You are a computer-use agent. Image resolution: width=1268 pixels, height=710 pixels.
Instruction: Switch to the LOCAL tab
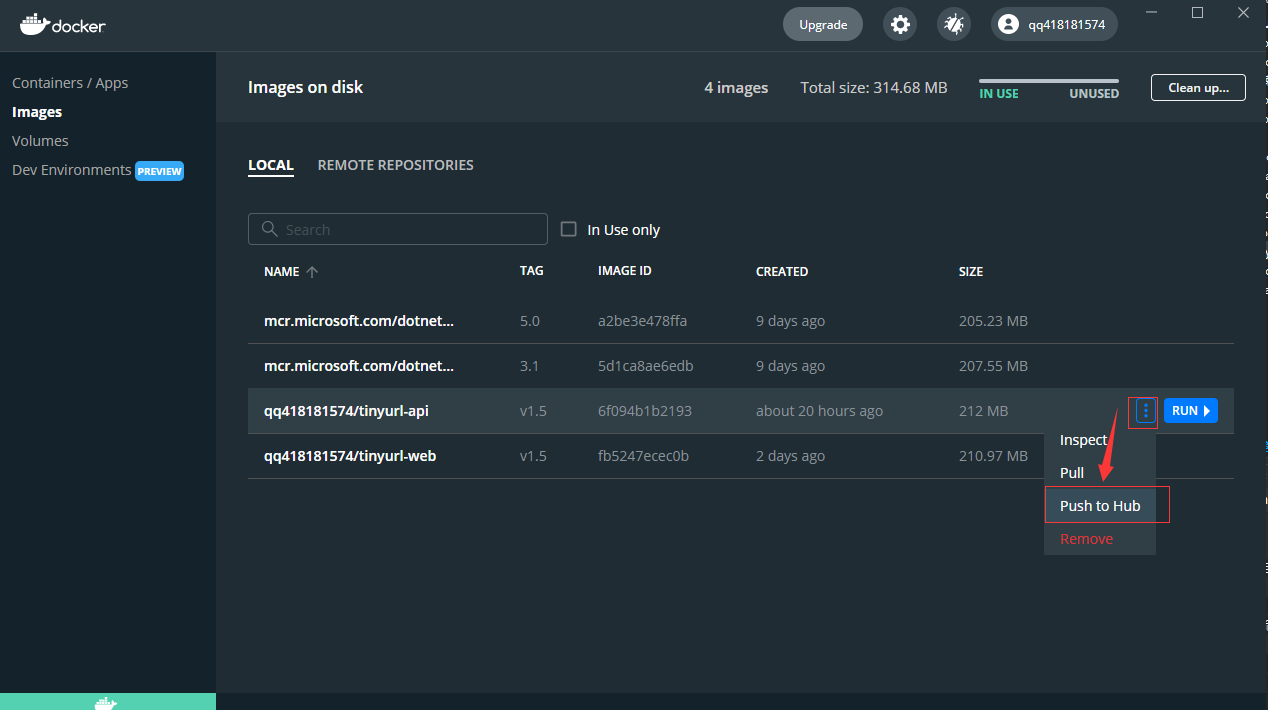click(271, 165)
